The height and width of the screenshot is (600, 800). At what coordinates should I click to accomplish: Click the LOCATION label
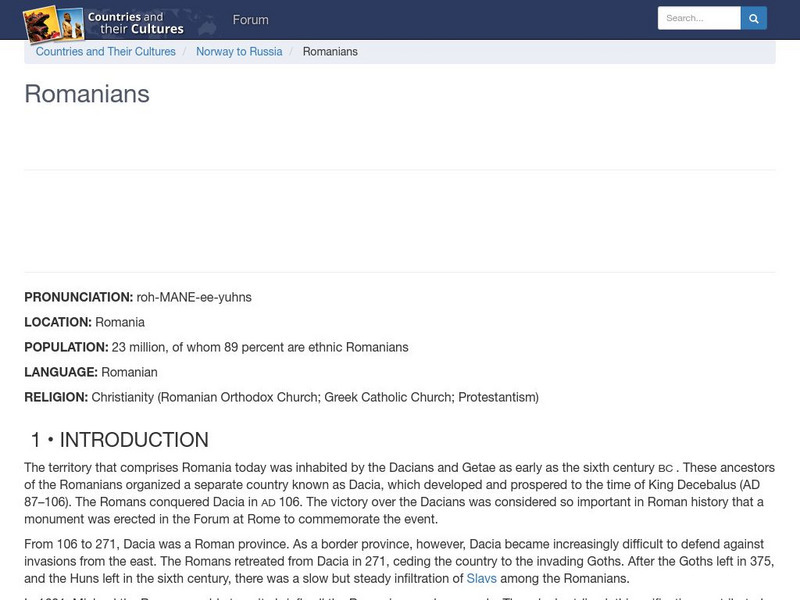pos(58,322)
